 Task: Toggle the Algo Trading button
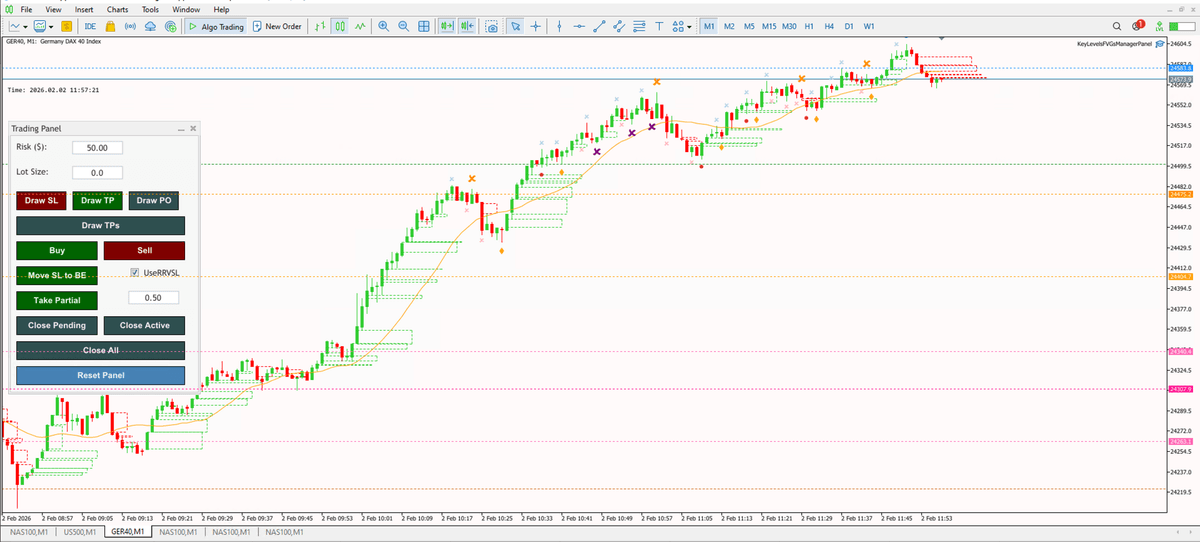(215, 27)
